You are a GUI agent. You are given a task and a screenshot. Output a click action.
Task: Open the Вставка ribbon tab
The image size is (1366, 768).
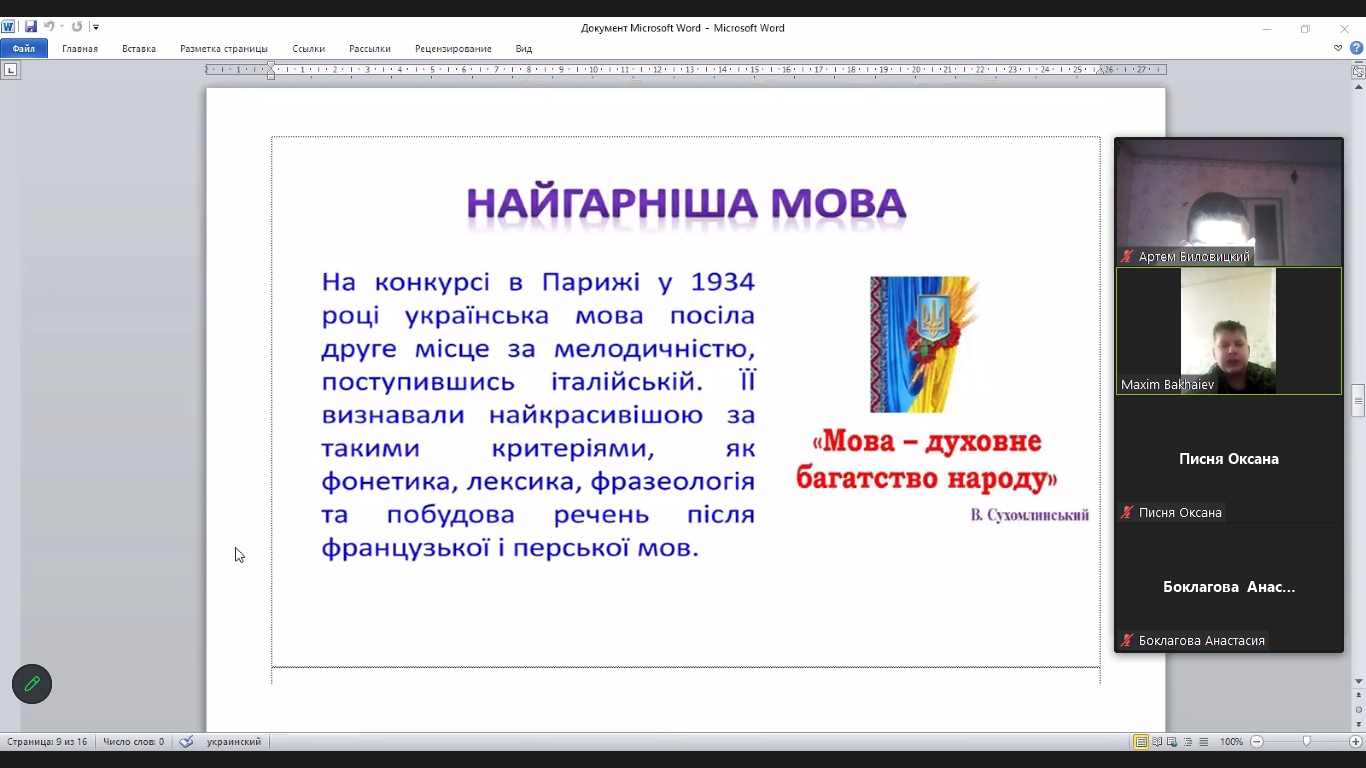(x=139, y=48)
